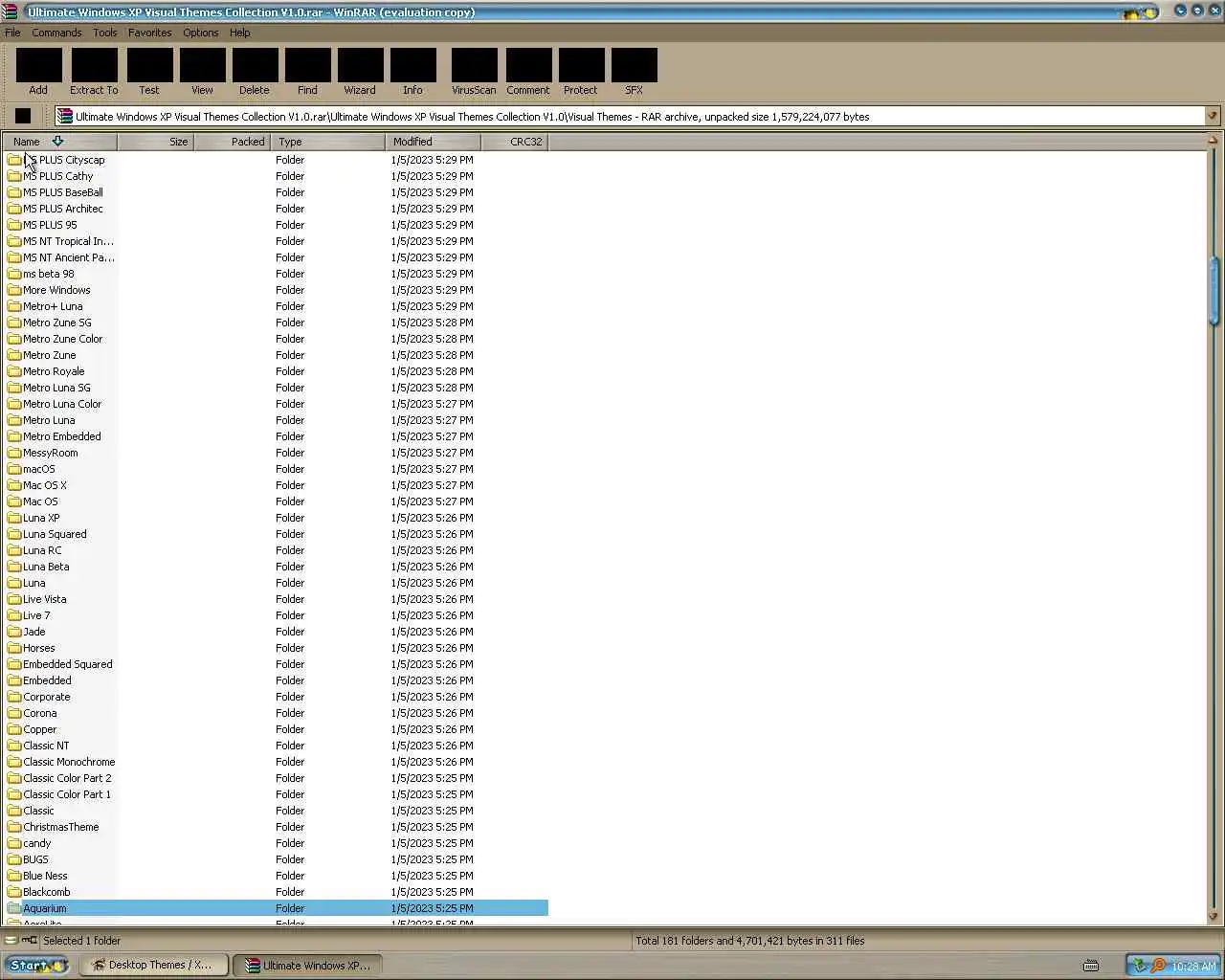This screenshot has width=1225, height=980.
Task: Click the archive path address field
Action: pos(630,116)
